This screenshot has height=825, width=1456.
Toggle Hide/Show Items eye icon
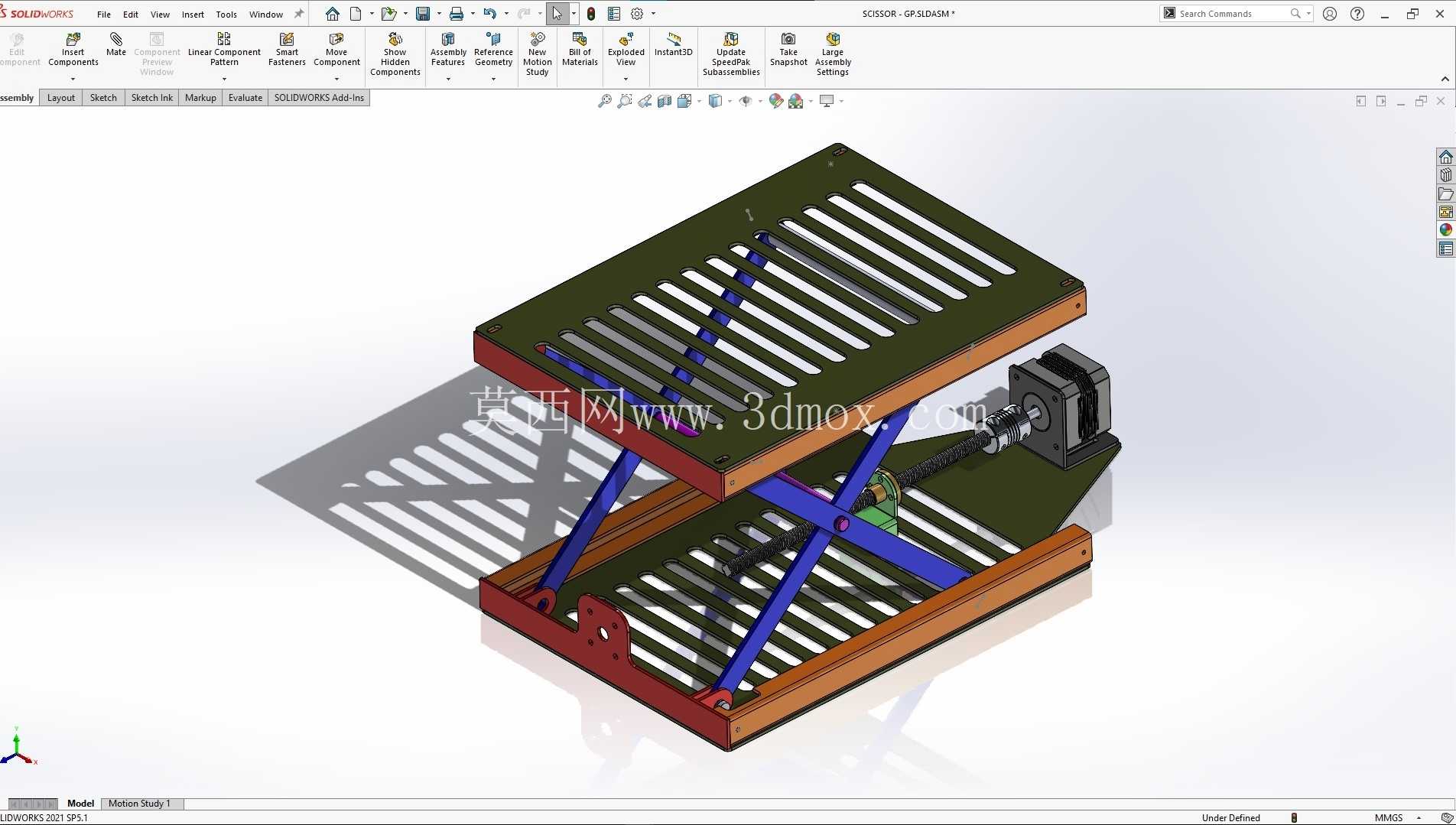click(746, 101)
